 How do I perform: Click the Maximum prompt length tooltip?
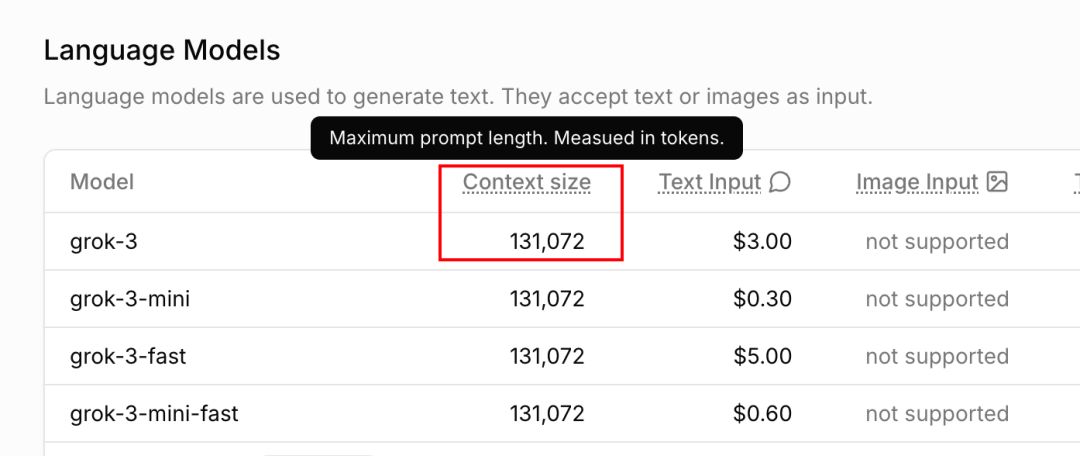pos(527,138)
